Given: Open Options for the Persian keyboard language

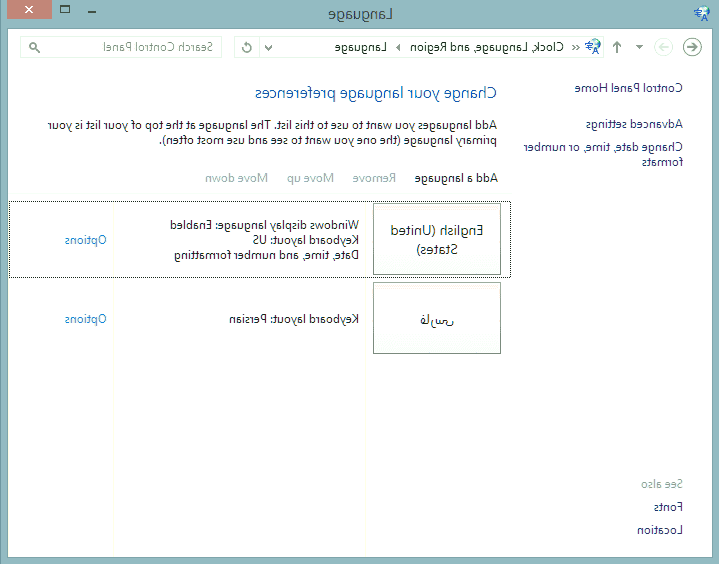Looking at the screenshot, I should click(x=85, y=319).
